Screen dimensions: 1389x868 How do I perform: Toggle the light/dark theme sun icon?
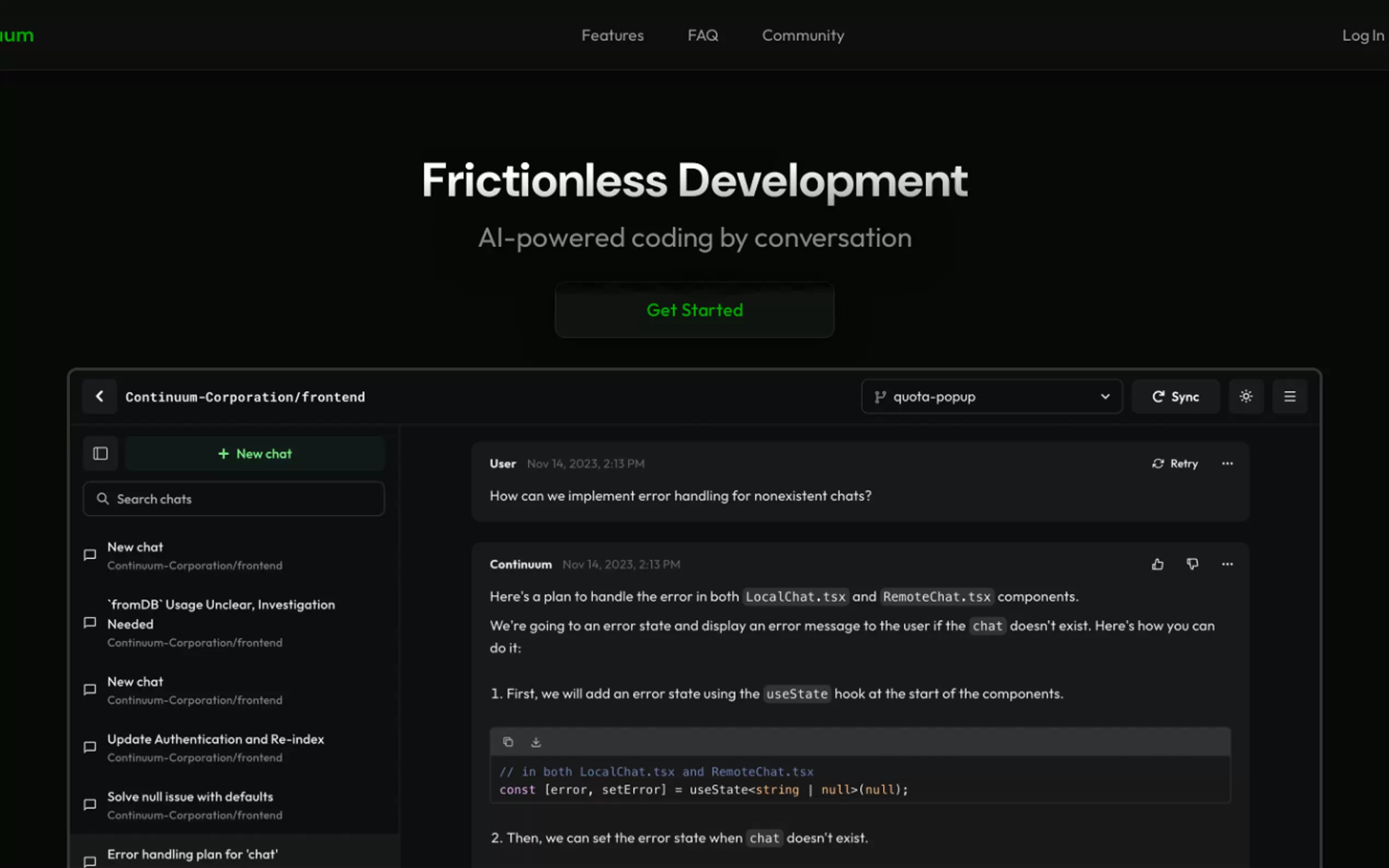1245,396
